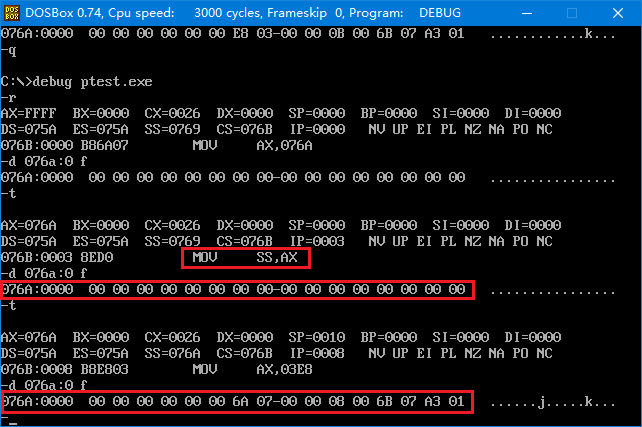Click address 076B:0003
This screenshot has width=642, height=427.
coord(37,258)
